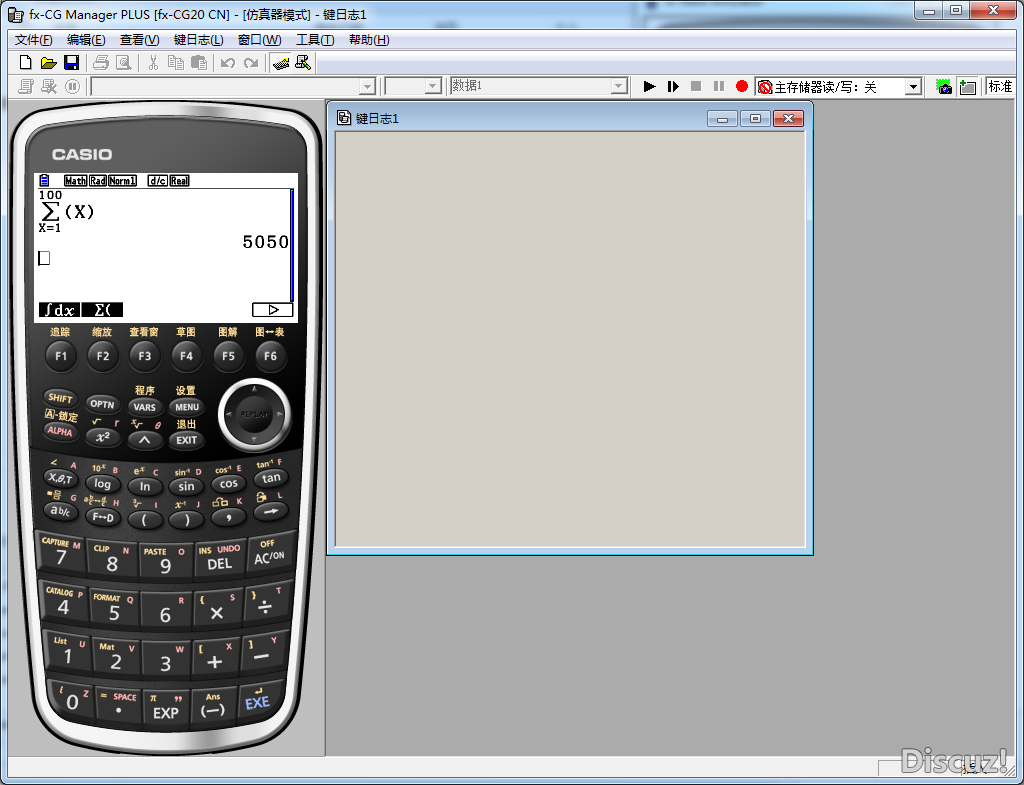This screenshot has width=1024, height=785.
Task: Open the 窗口(W) menu
Action: point(259,40)
